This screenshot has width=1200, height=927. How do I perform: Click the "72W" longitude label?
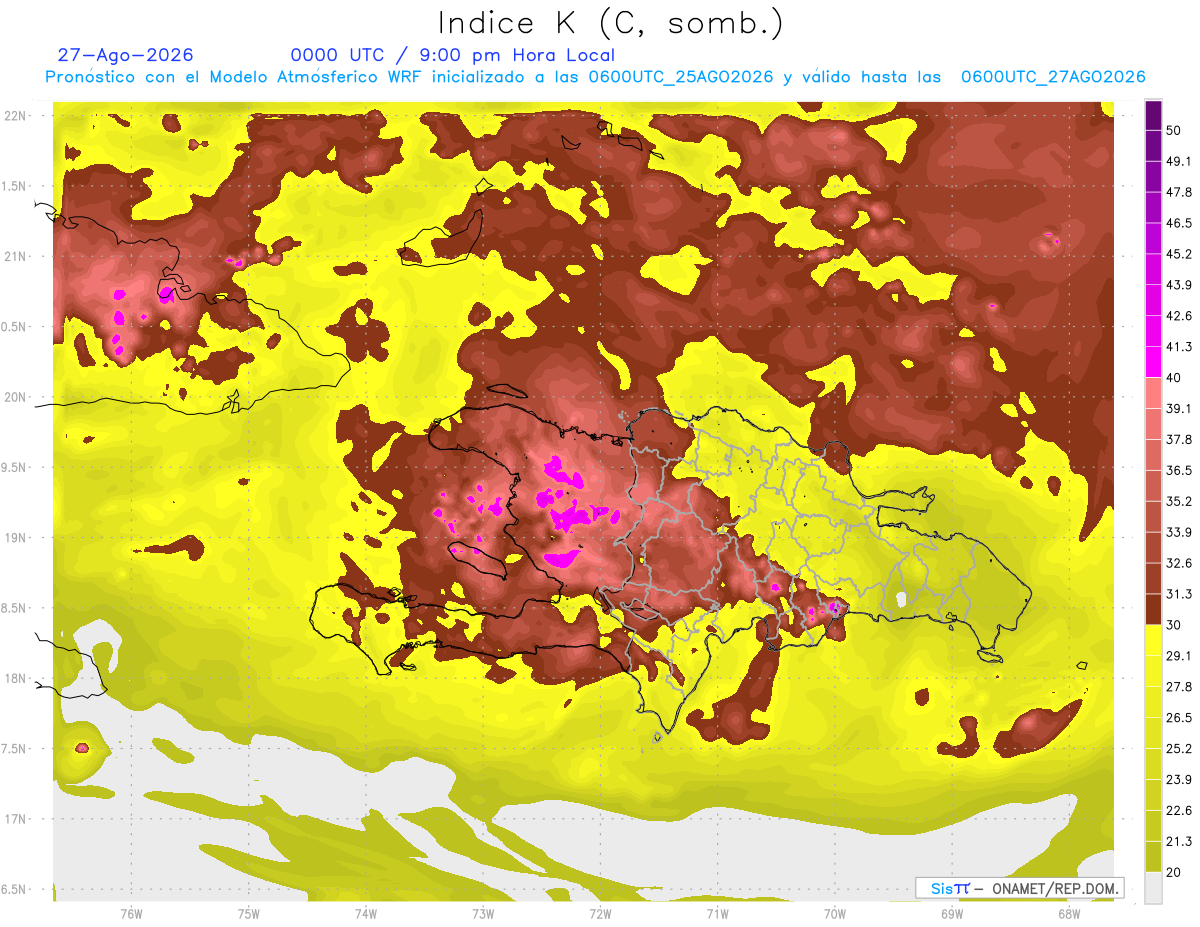coord(600,913)
